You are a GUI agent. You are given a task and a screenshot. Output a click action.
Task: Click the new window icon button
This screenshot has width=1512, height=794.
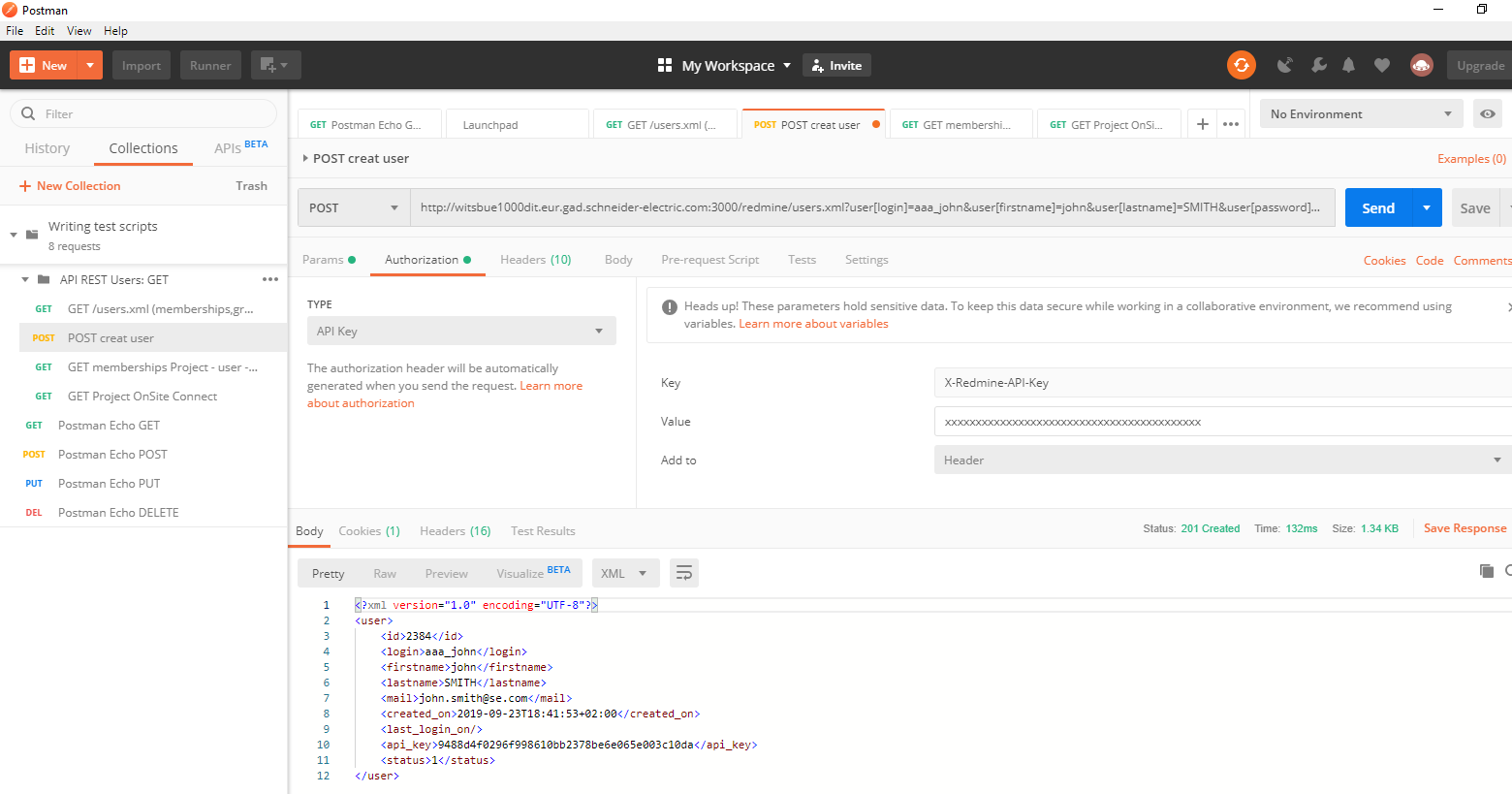tap(276, 65)
